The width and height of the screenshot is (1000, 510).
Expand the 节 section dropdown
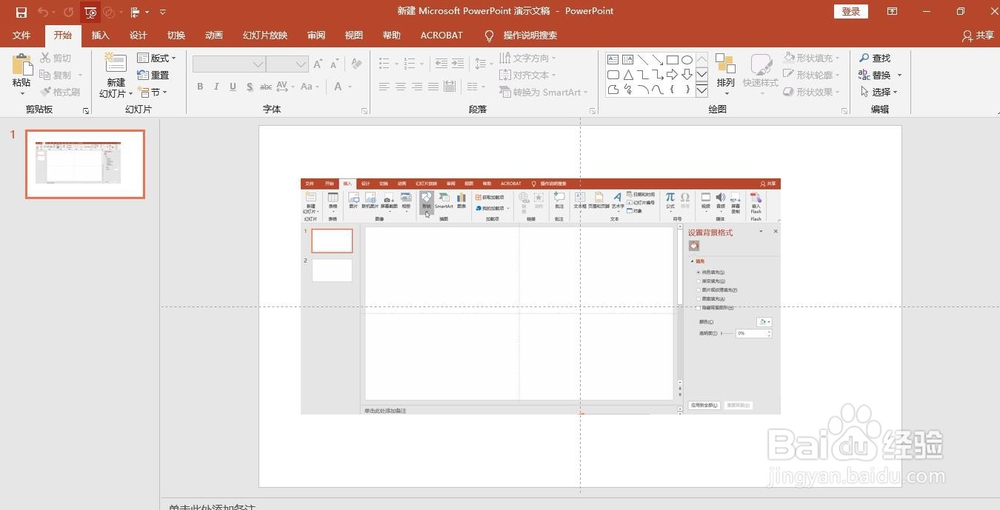pos(153,92)
